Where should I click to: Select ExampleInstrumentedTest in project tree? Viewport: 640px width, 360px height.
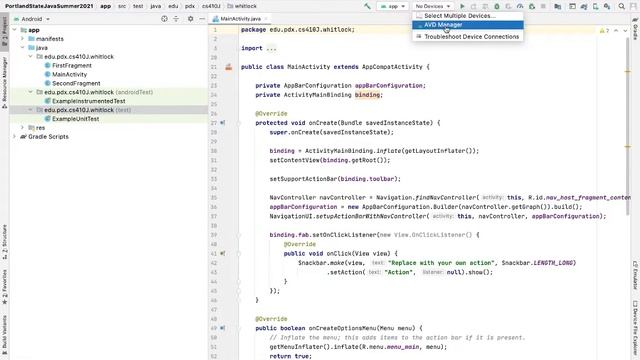[x=89, y=101]
